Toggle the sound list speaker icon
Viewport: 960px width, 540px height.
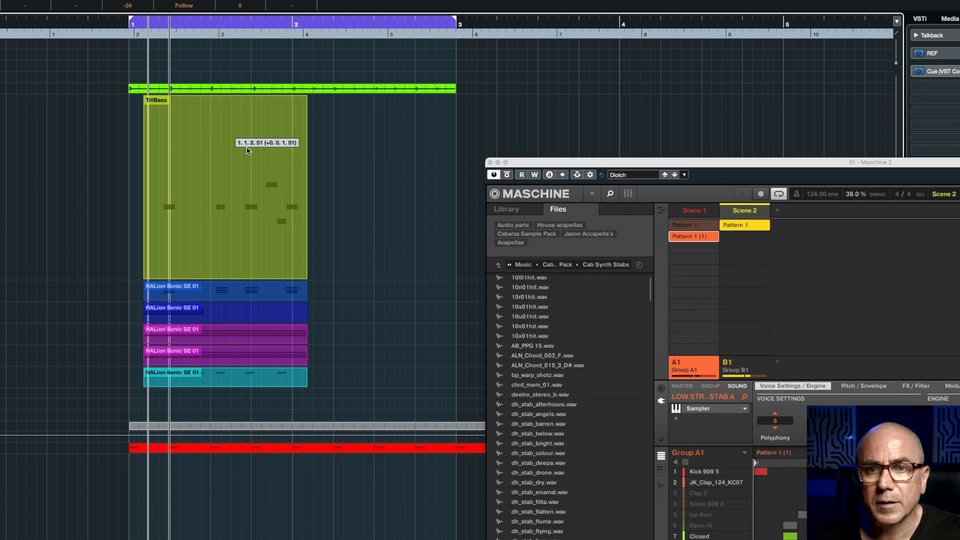[676, 462]
